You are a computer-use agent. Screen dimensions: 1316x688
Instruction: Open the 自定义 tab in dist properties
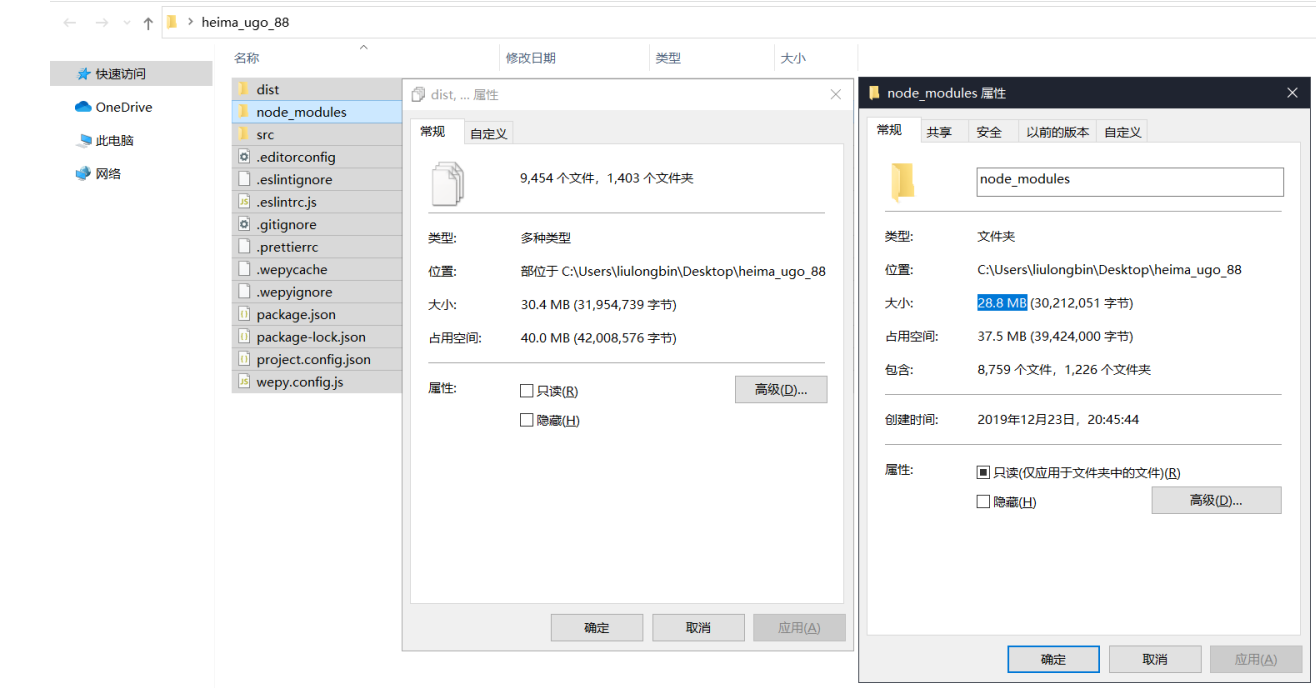489,133
